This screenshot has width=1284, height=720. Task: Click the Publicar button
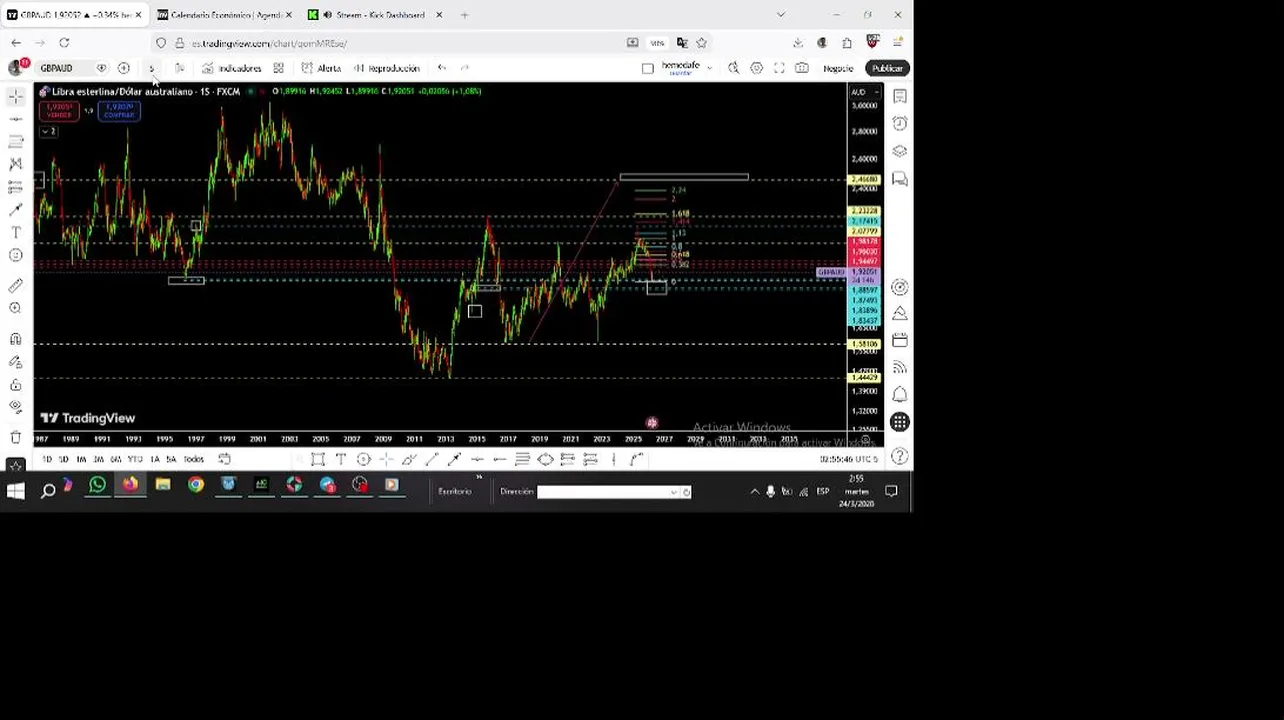click(x=887, y=68)
